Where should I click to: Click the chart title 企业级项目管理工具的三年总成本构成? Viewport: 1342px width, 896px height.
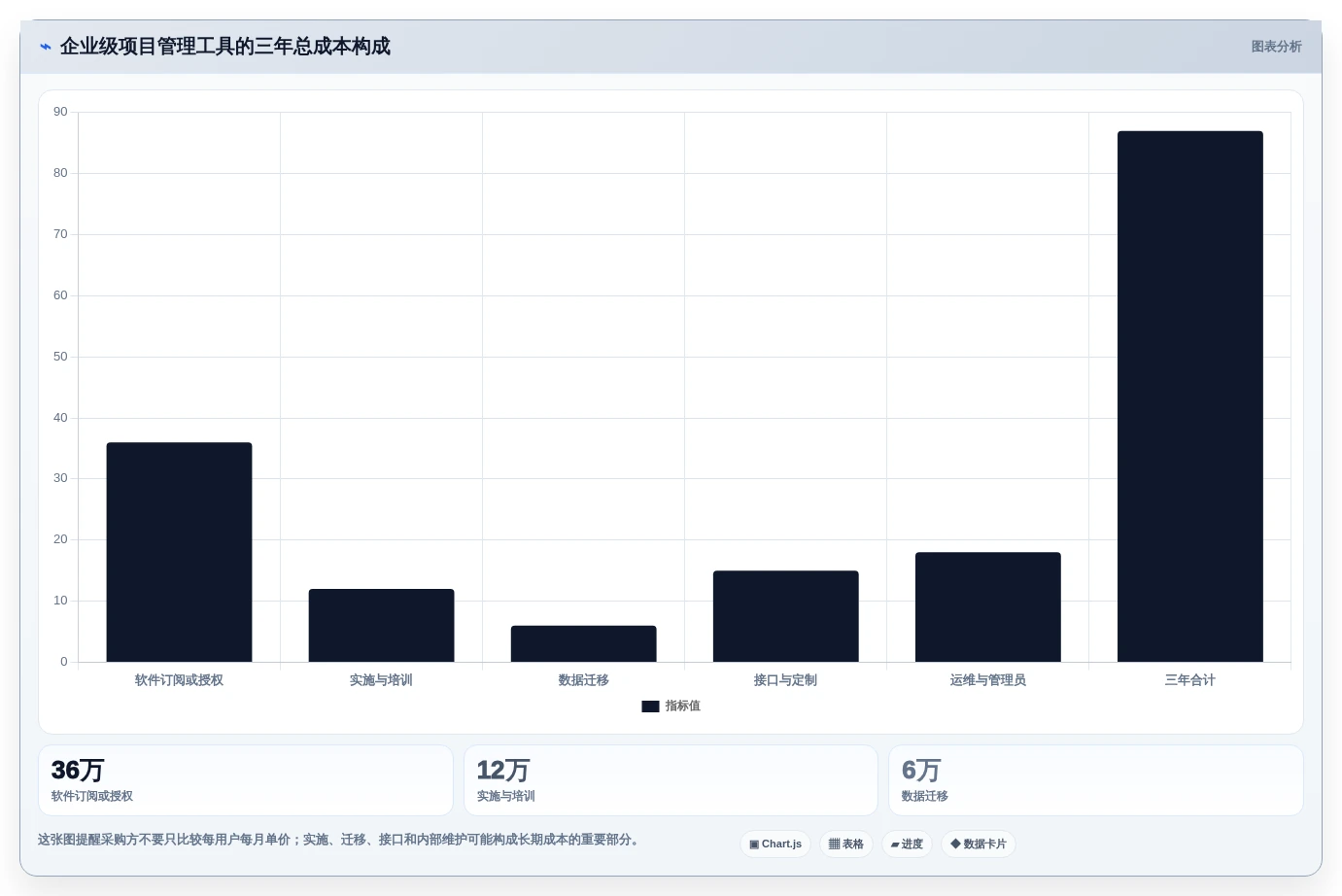click(225, 47)
